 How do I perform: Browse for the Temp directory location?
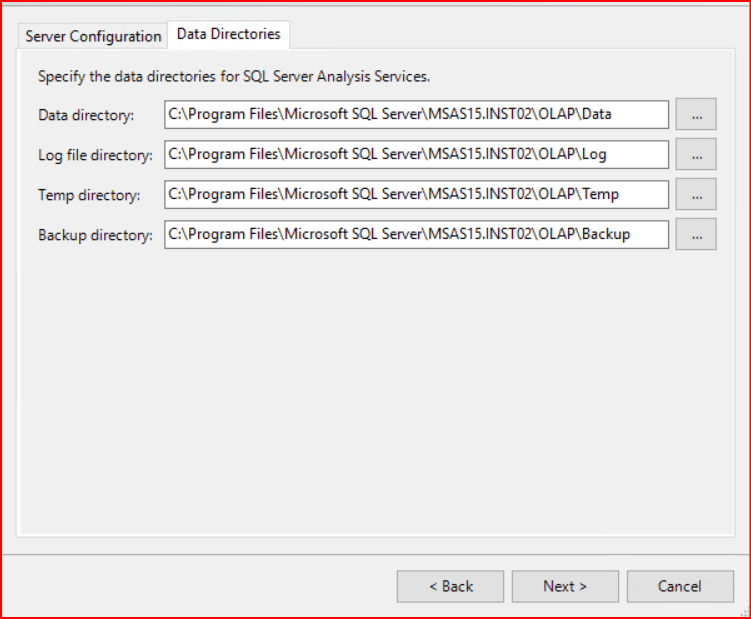(696, 195)
